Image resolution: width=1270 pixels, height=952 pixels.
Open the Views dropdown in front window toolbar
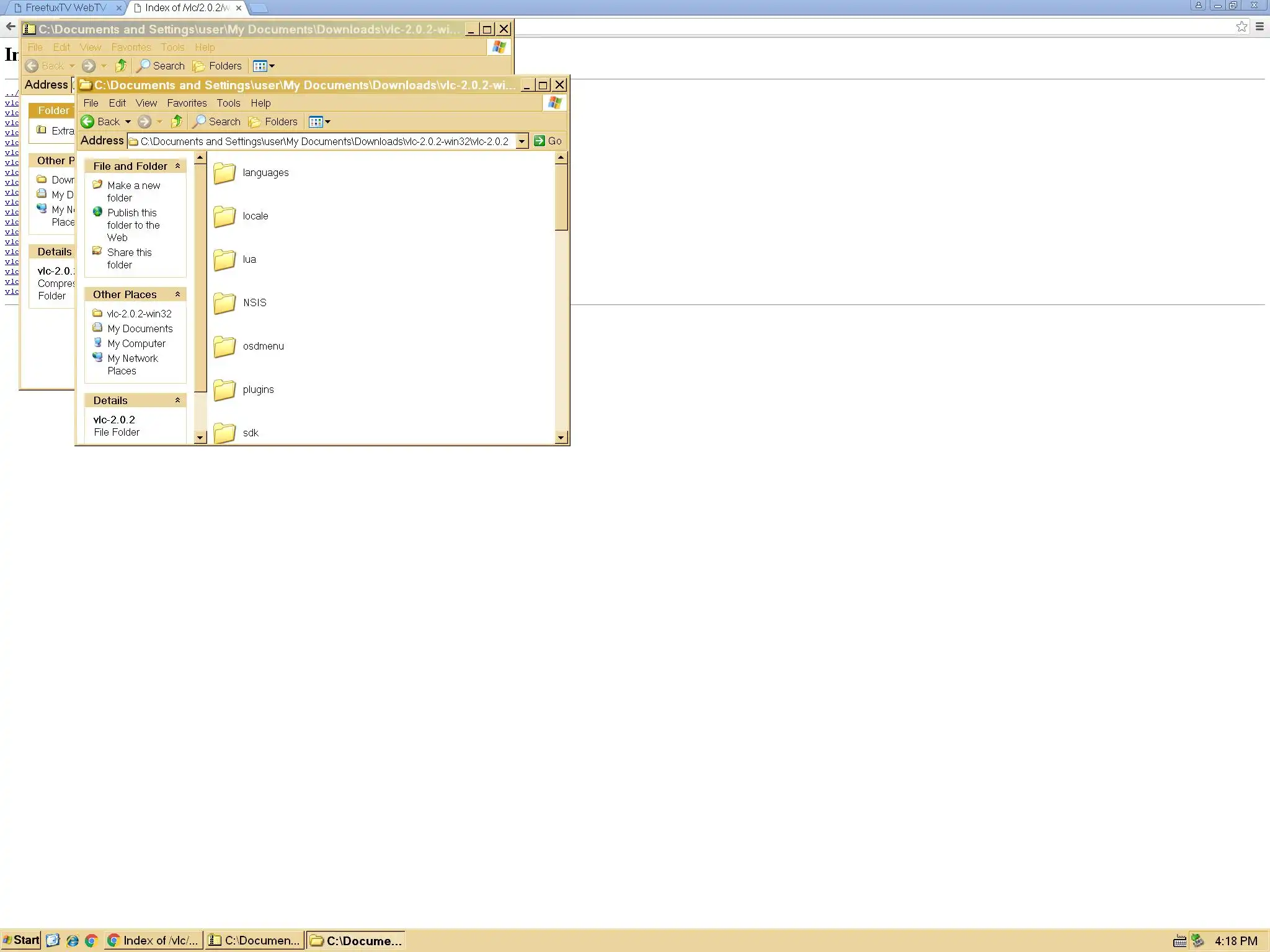[x=320, y=121]
